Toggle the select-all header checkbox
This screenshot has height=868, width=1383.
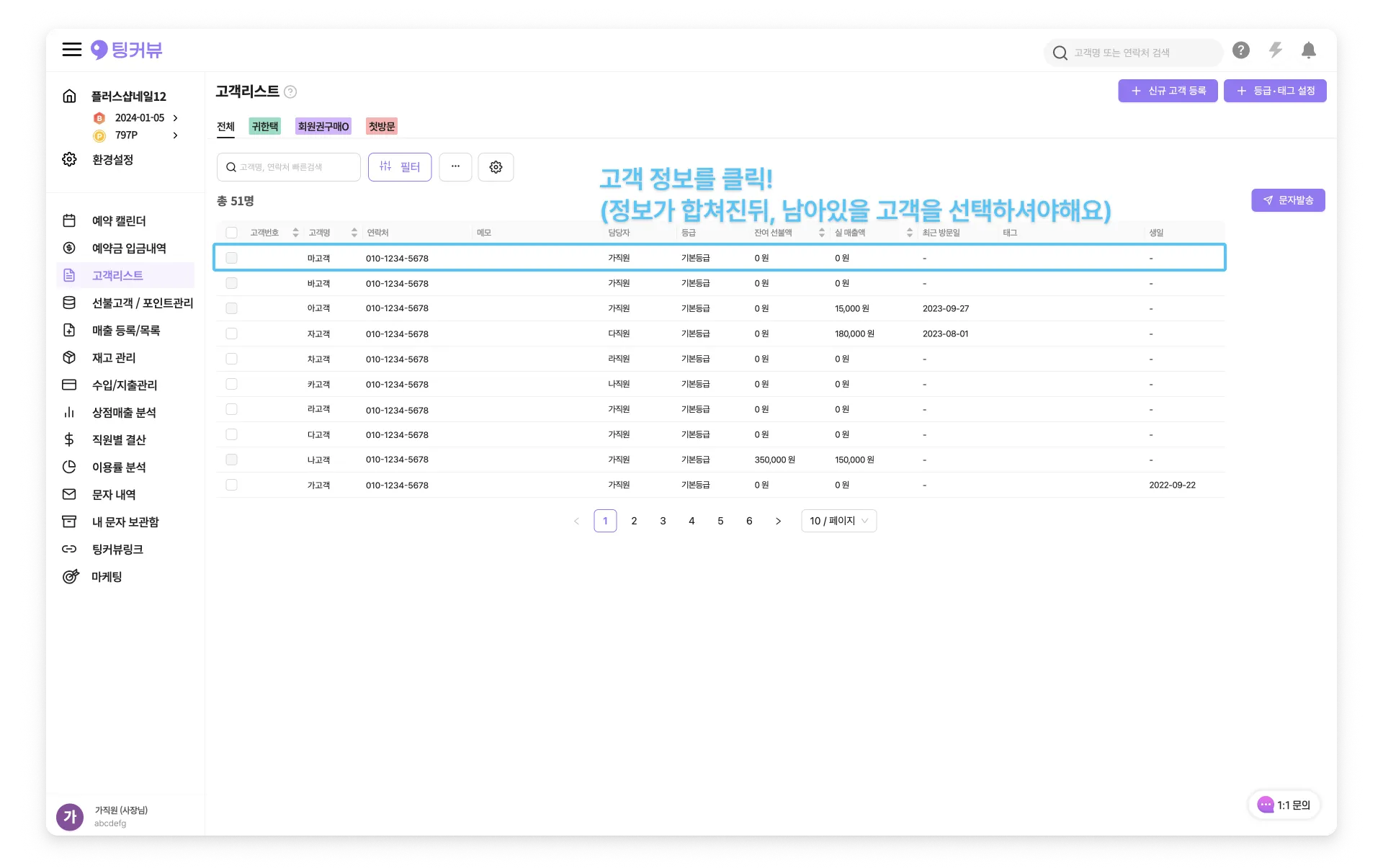[x=231, y=233]
